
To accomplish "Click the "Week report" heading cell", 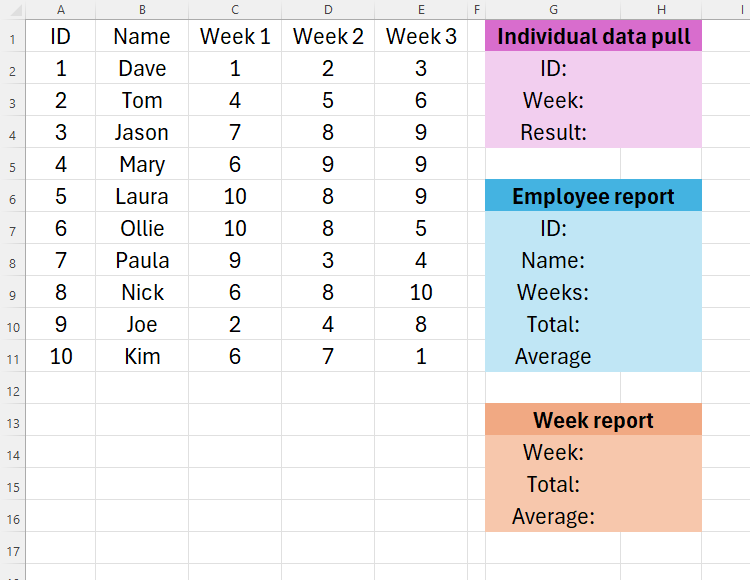I will 593,420.
